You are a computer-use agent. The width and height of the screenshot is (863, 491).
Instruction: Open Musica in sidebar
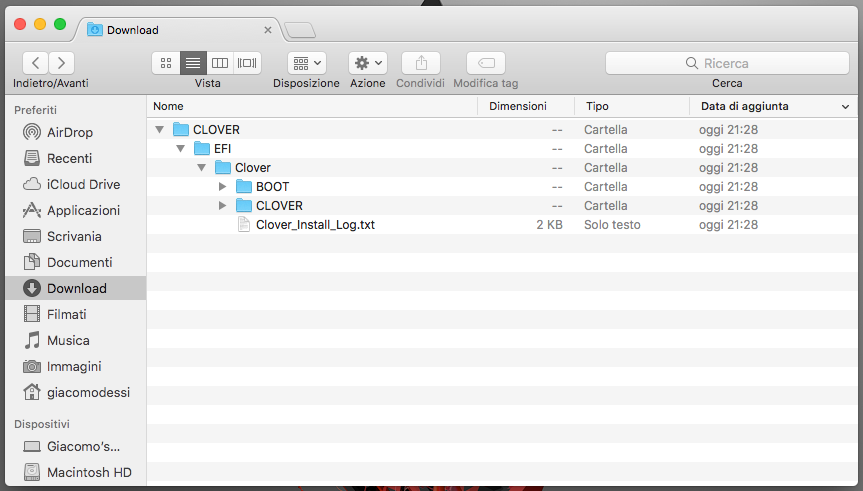click(x=75, y=340)
